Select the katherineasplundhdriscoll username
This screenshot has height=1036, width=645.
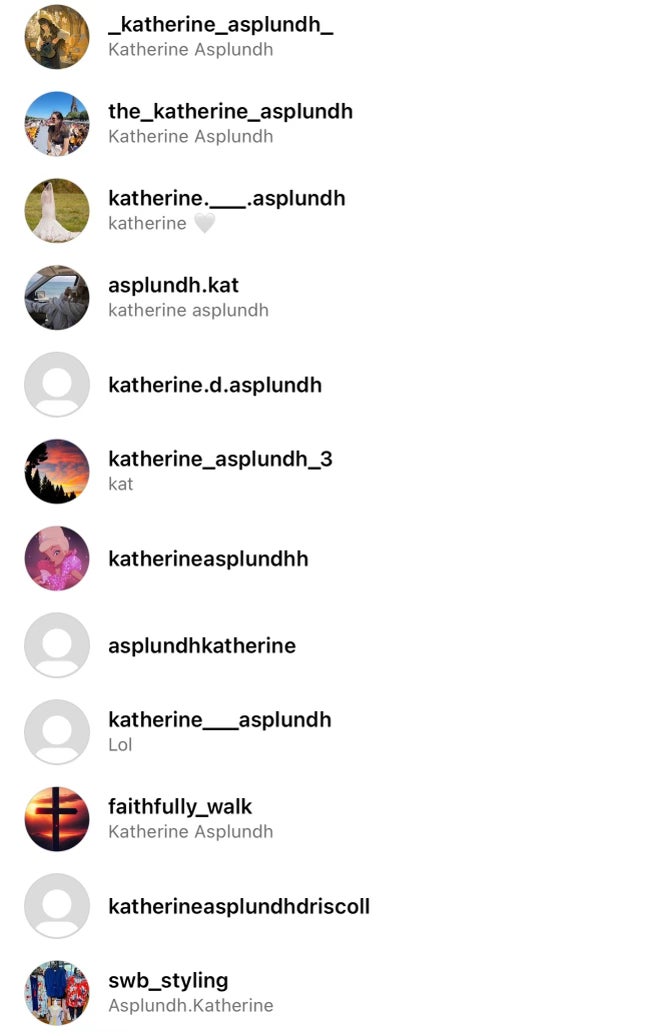[239, 906]
